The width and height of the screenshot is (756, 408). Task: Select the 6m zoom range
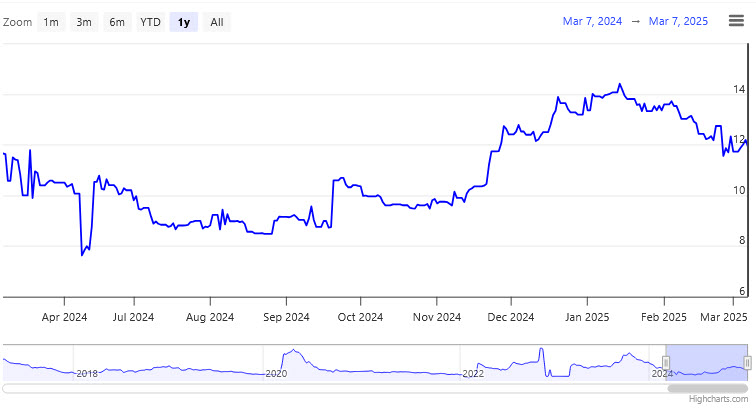point(117,22)
